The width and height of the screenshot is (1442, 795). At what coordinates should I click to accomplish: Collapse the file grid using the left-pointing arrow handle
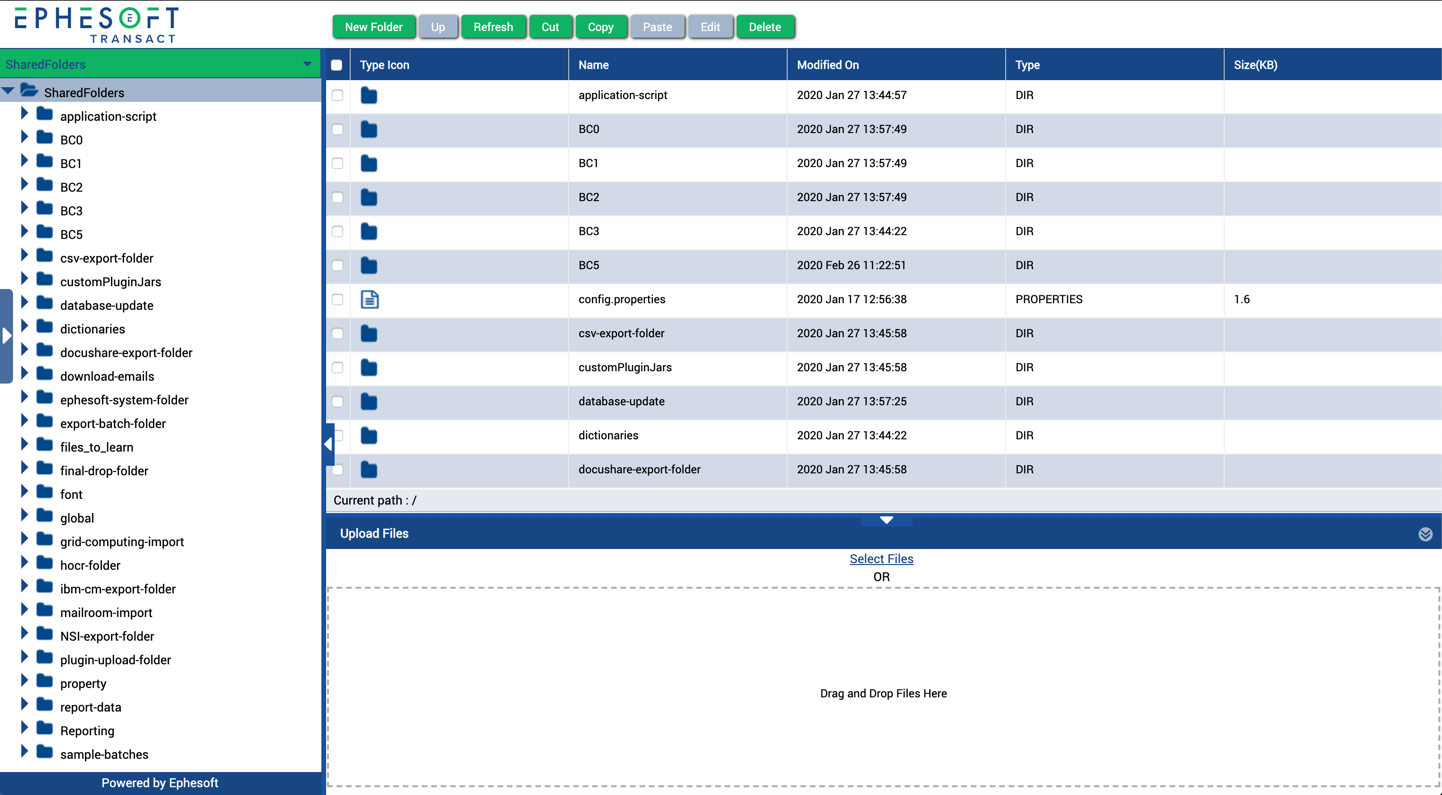tap(328, 444)
